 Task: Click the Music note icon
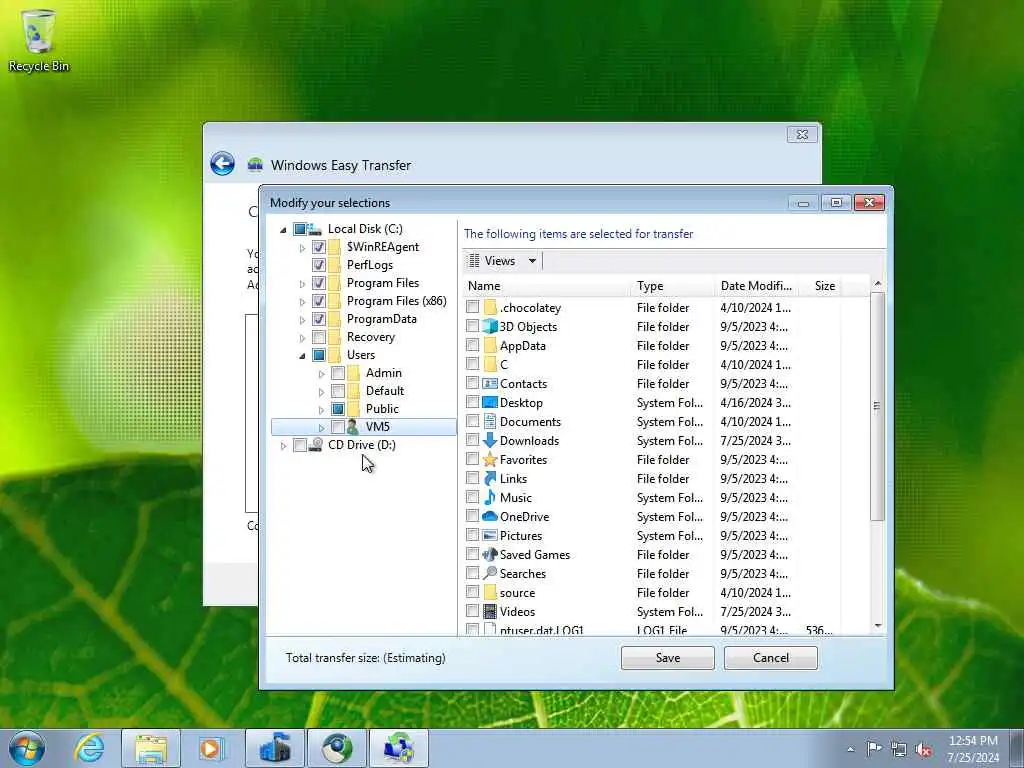[490, 497]
